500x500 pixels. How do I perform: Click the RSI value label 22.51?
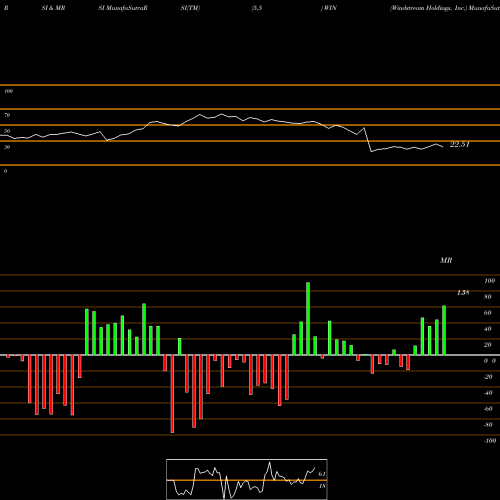tap(460, 144)
